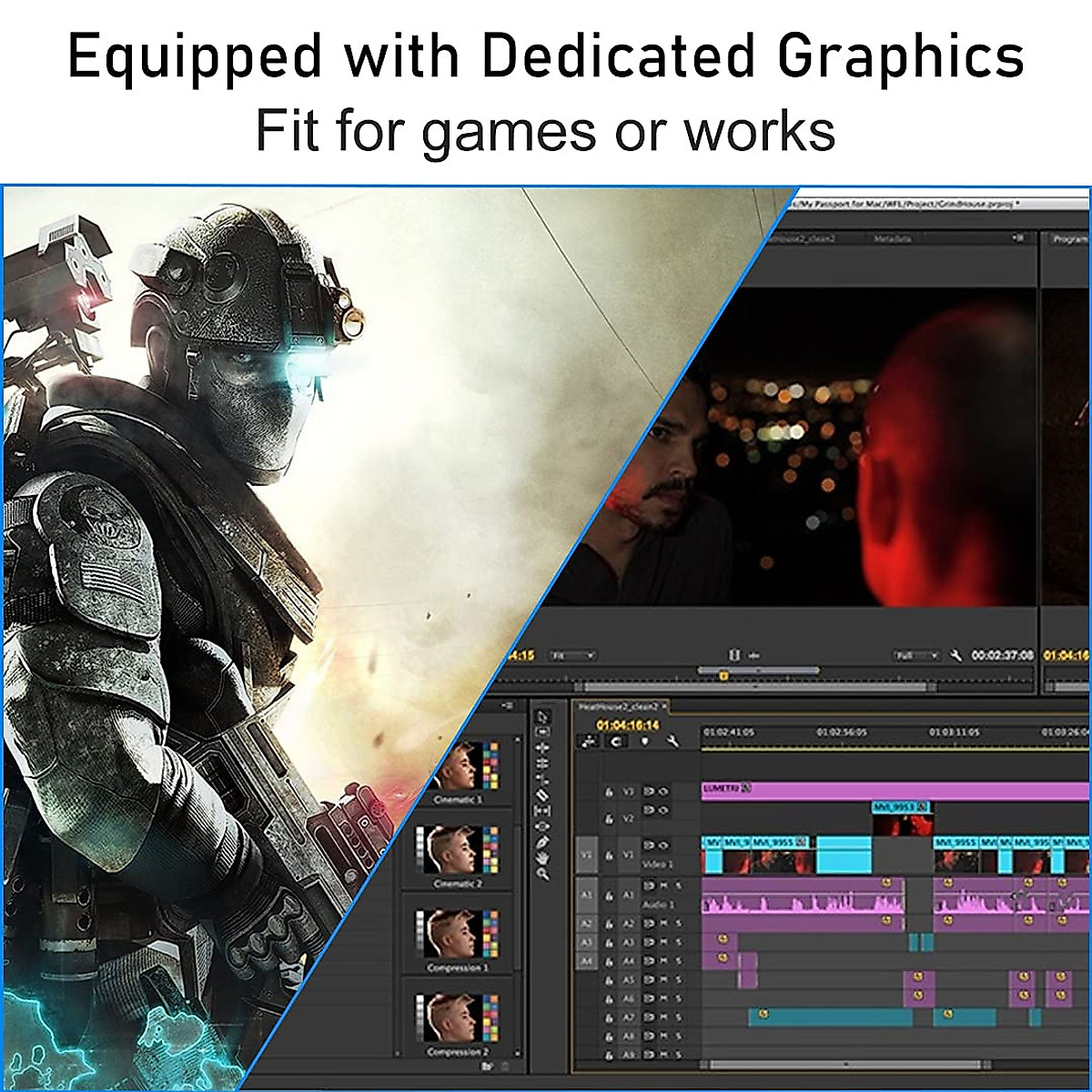Select the Razor tool in the tools panel
This screenshot has width=1092, height=1092.
542,794
